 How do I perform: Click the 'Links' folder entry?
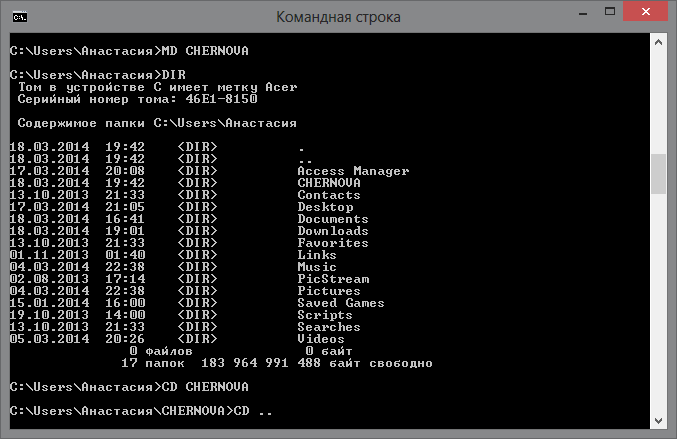(317, 255)
